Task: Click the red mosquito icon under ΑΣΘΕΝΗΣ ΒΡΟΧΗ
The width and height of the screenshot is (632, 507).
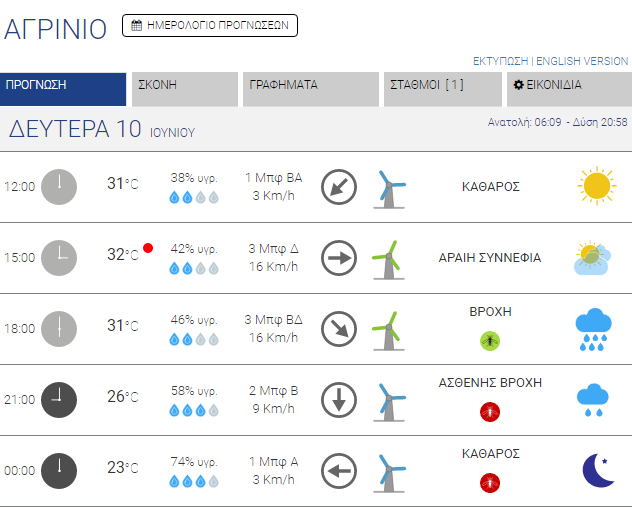Action: 490,410
